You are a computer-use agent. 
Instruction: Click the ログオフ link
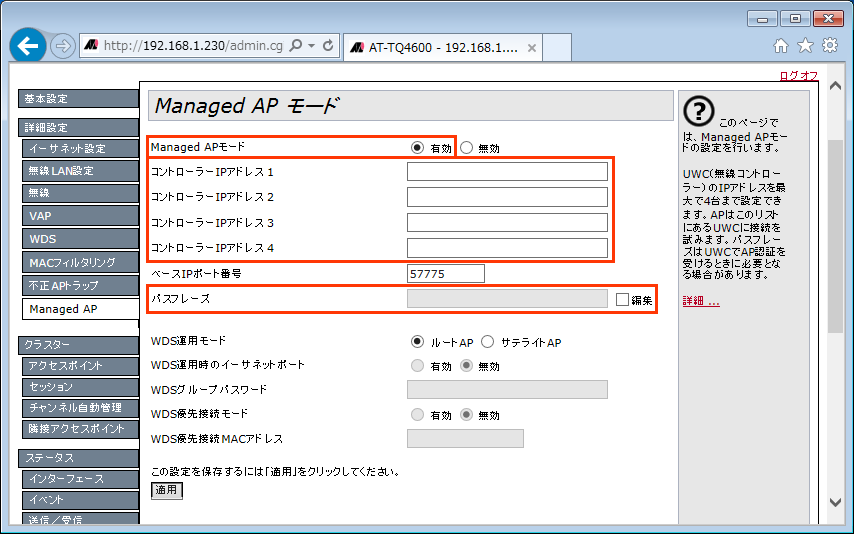[798, 76]
